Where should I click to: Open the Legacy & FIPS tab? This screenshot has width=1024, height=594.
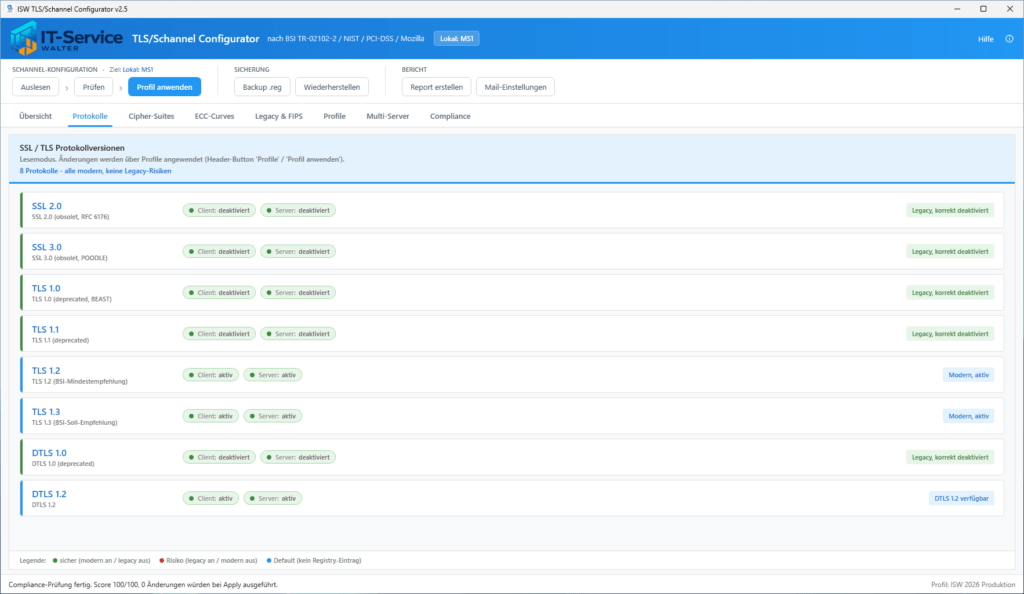[279, 116]
